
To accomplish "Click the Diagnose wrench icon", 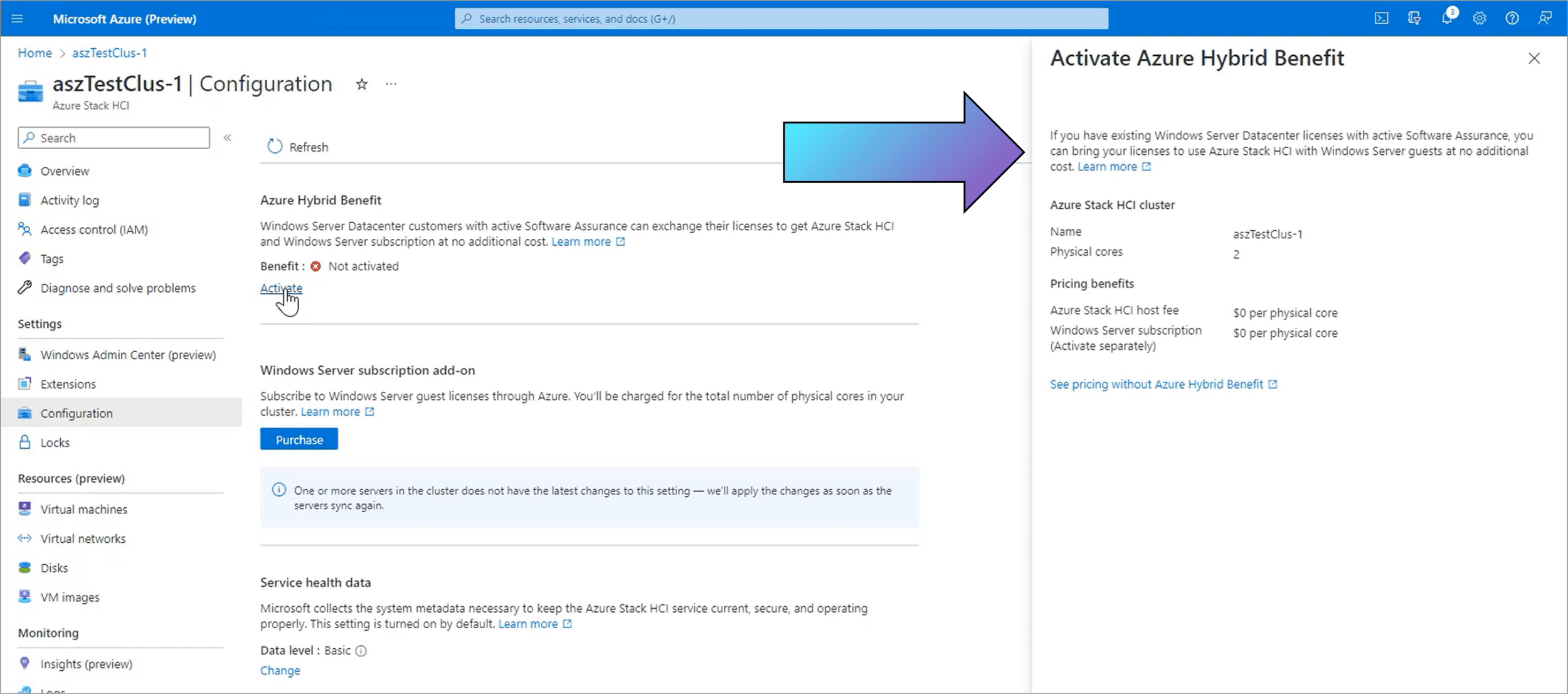I will point(25,288).
